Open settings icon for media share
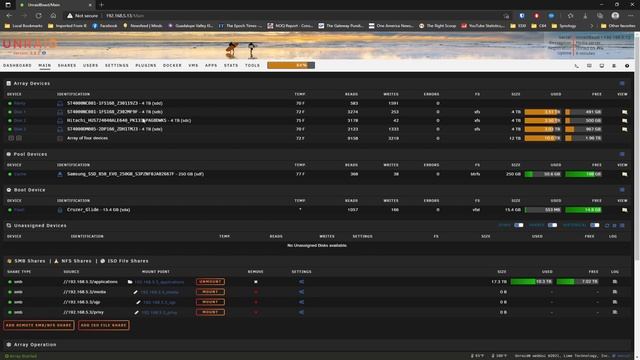This screenshot has width=640, height=360. coord(301,292)
